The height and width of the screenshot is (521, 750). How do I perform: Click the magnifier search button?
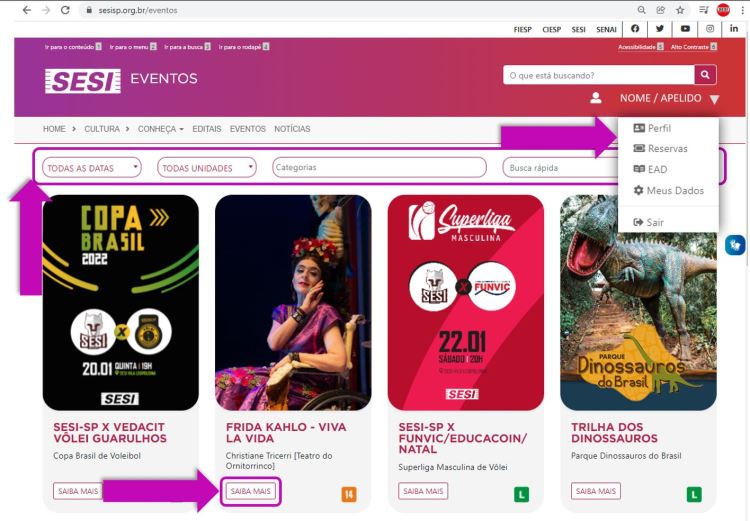click(705, 75)
